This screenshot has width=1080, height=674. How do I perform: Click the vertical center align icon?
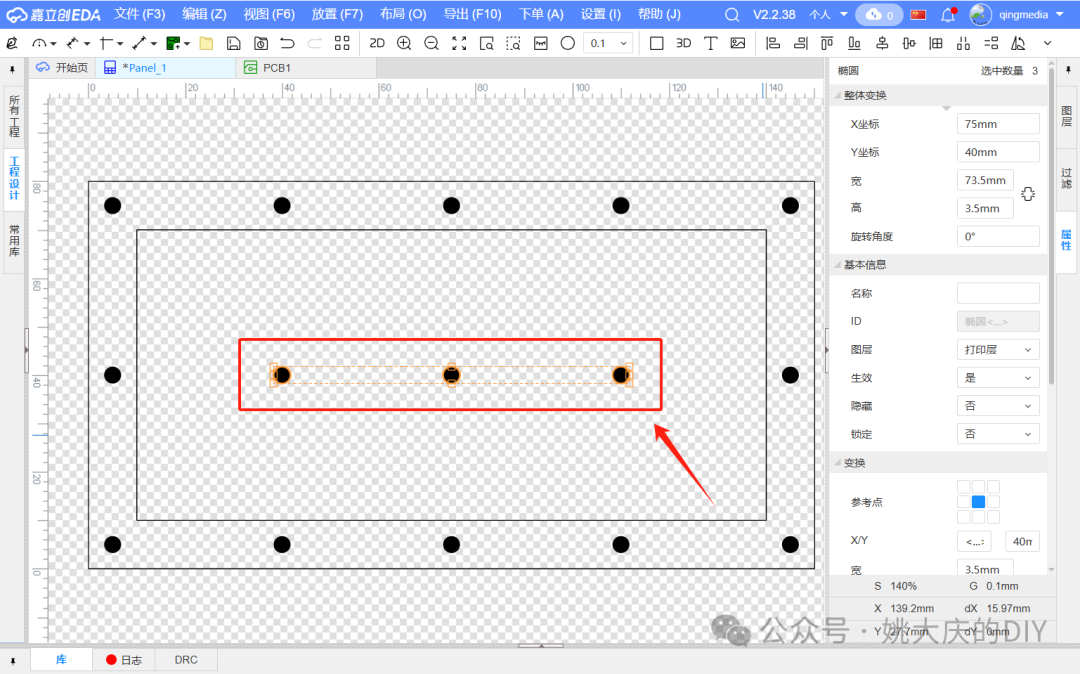point(909,43)
